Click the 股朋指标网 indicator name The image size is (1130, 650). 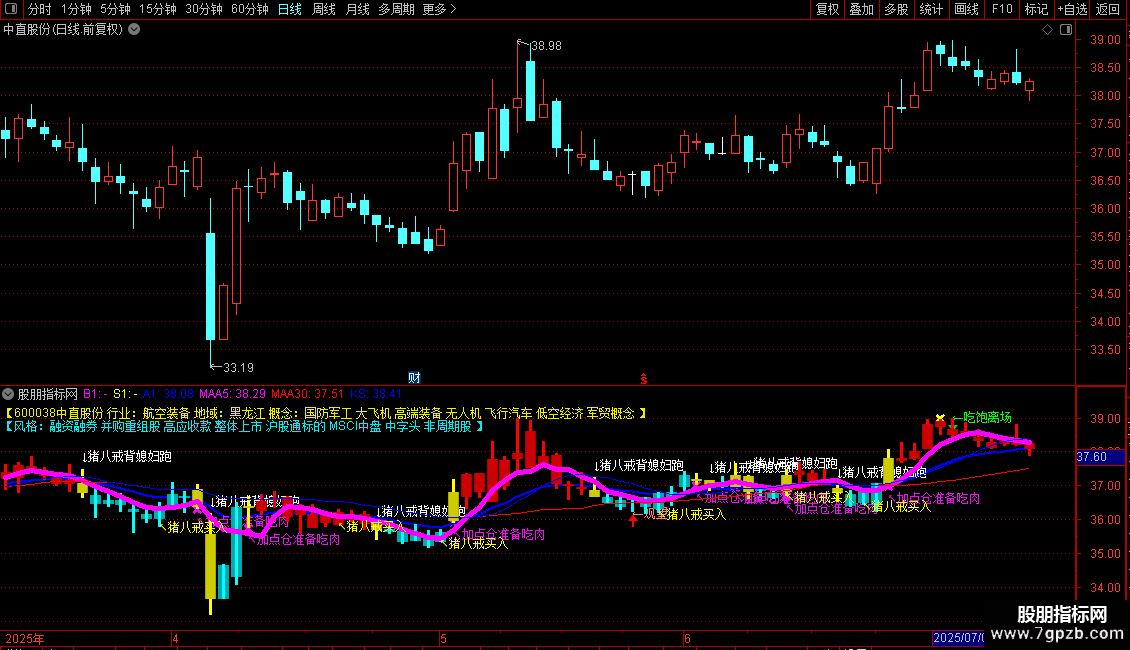[48, 394]
